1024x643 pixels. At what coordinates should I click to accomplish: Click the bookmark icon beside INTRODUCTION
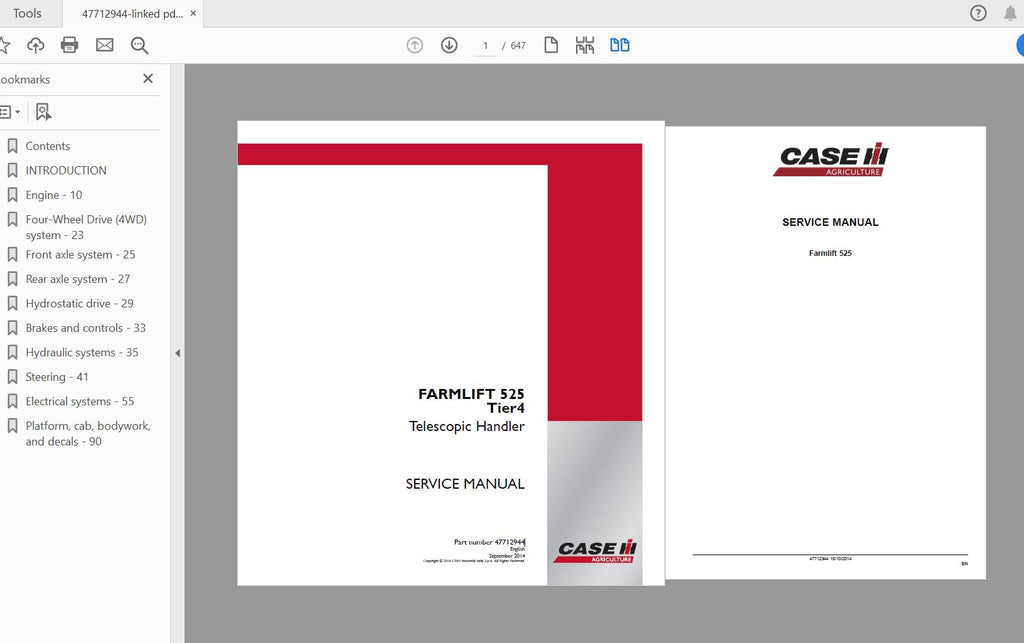(x=12, y=170)
